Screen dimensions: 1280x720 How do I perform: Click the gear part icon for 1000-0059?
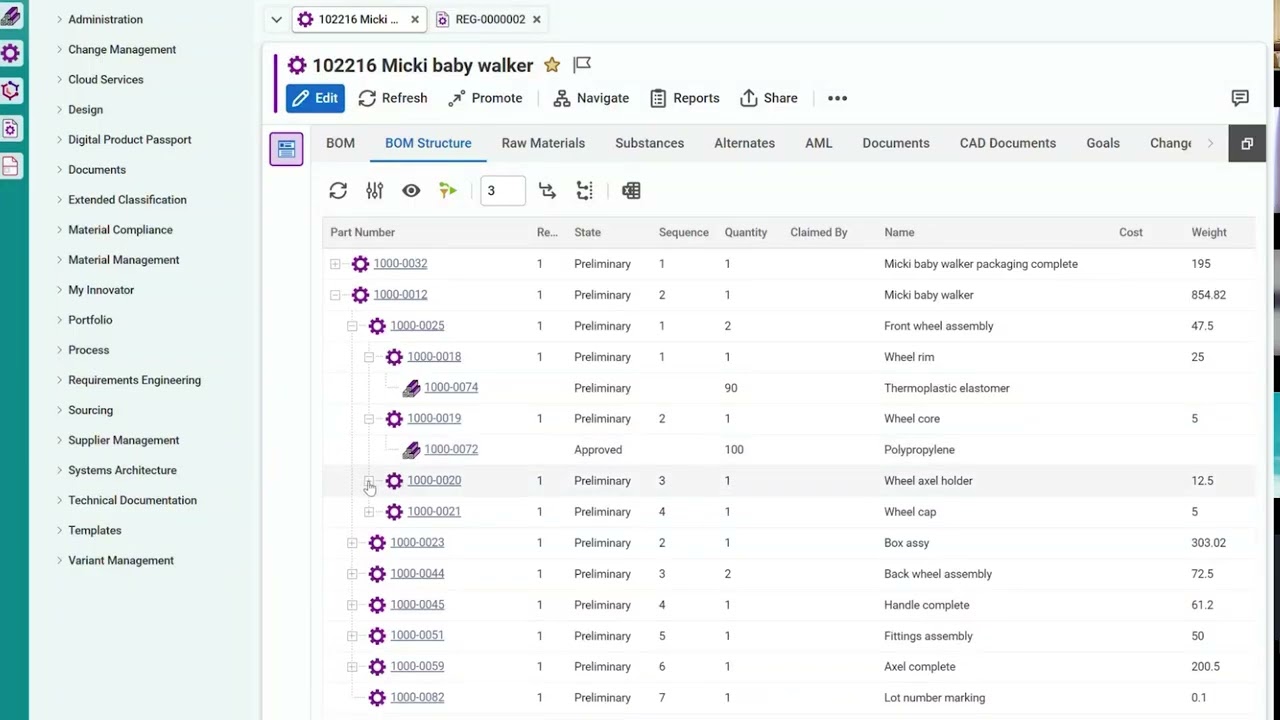[x=377, y=666]
